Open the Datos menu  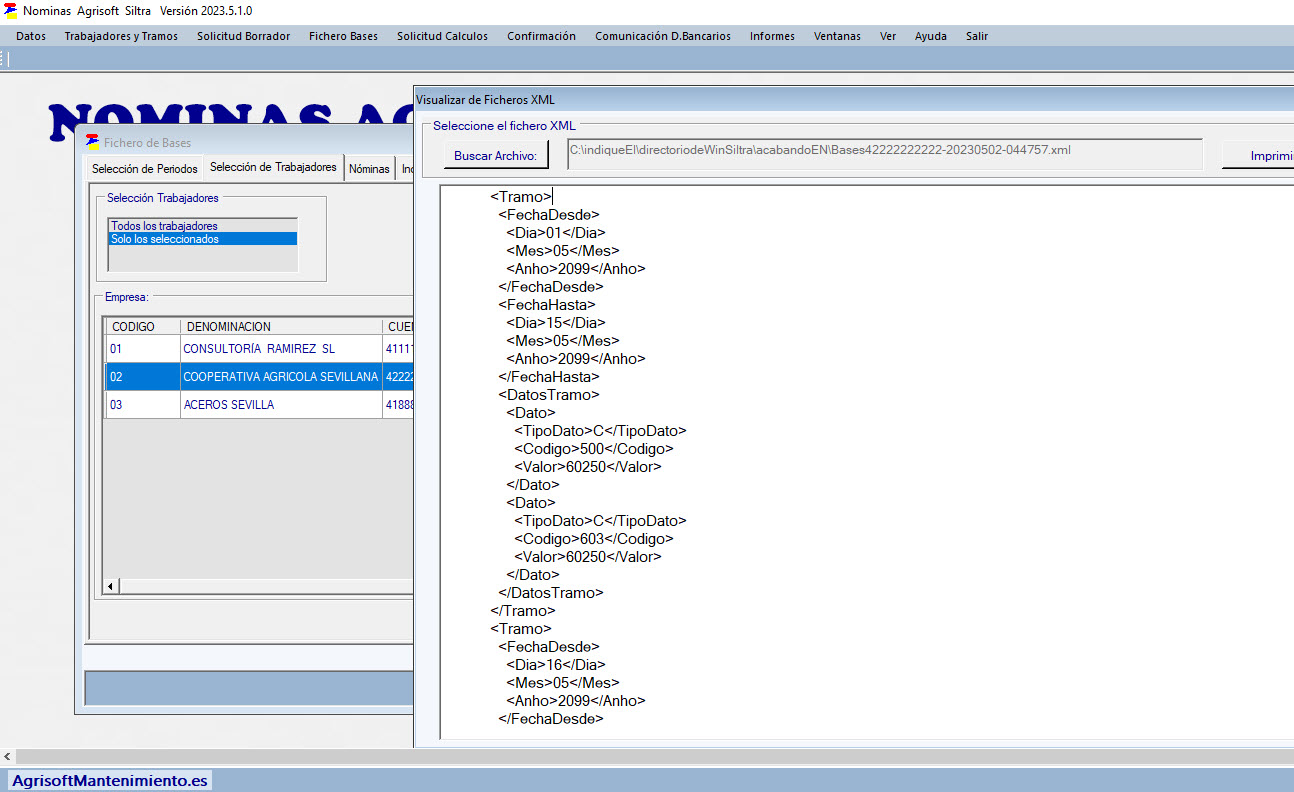[31, 36]
